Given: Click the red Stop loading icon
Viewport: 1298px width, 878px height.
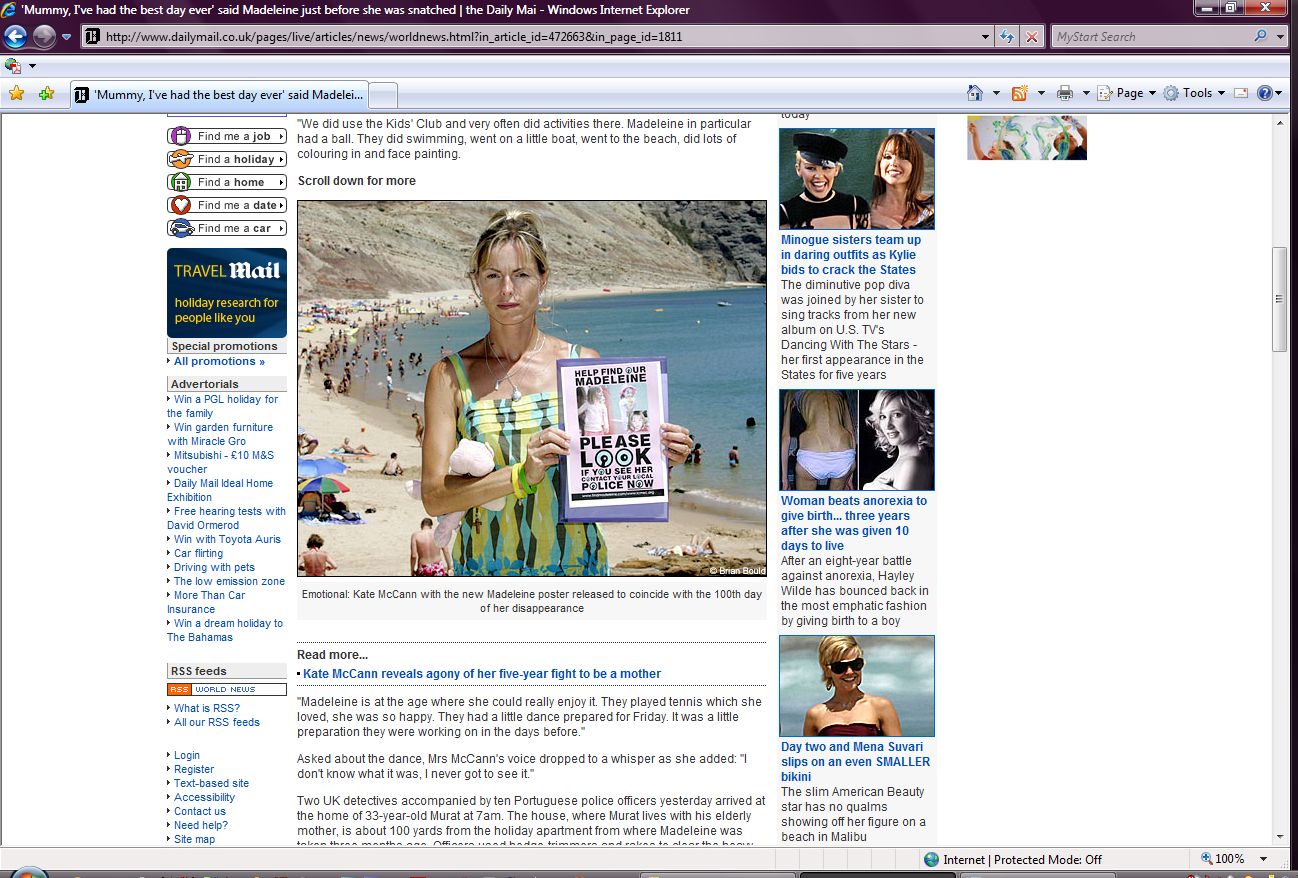Looking at the screenshot, I should point(1032,37).
